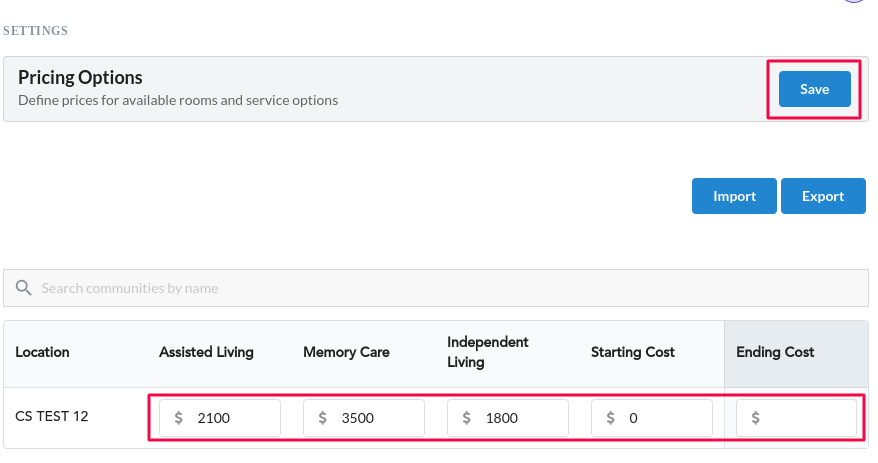The image size is (878, 463).
Task: Click the Independent Living column header
Action: click(488, 352)
